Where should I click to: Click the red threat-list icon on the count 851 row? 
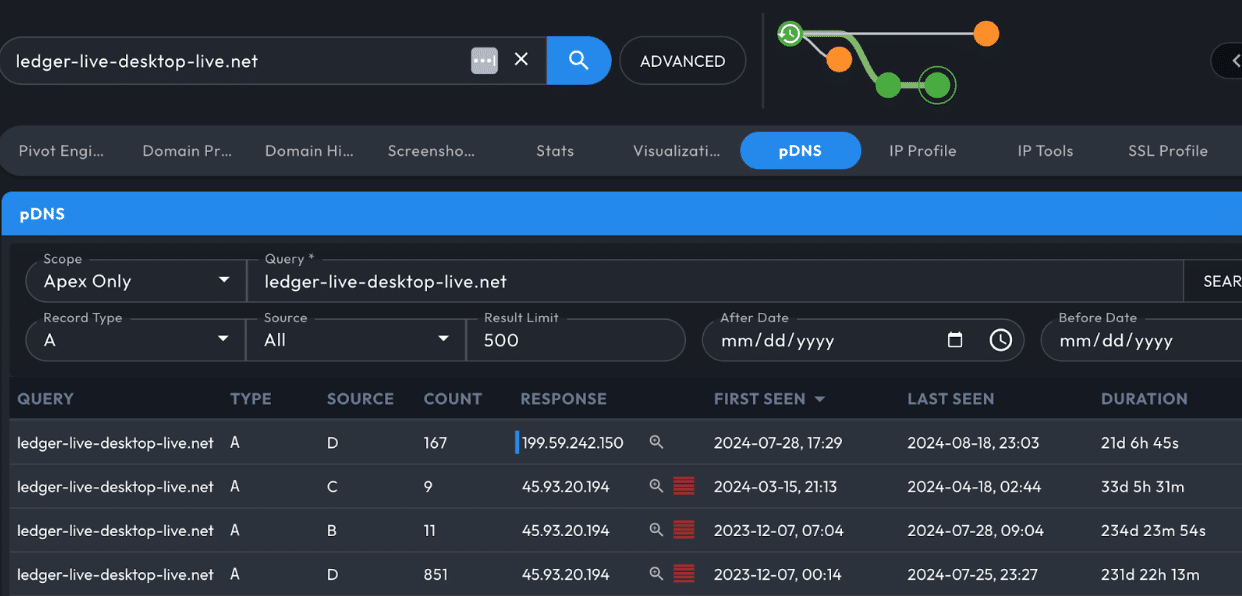684,574
